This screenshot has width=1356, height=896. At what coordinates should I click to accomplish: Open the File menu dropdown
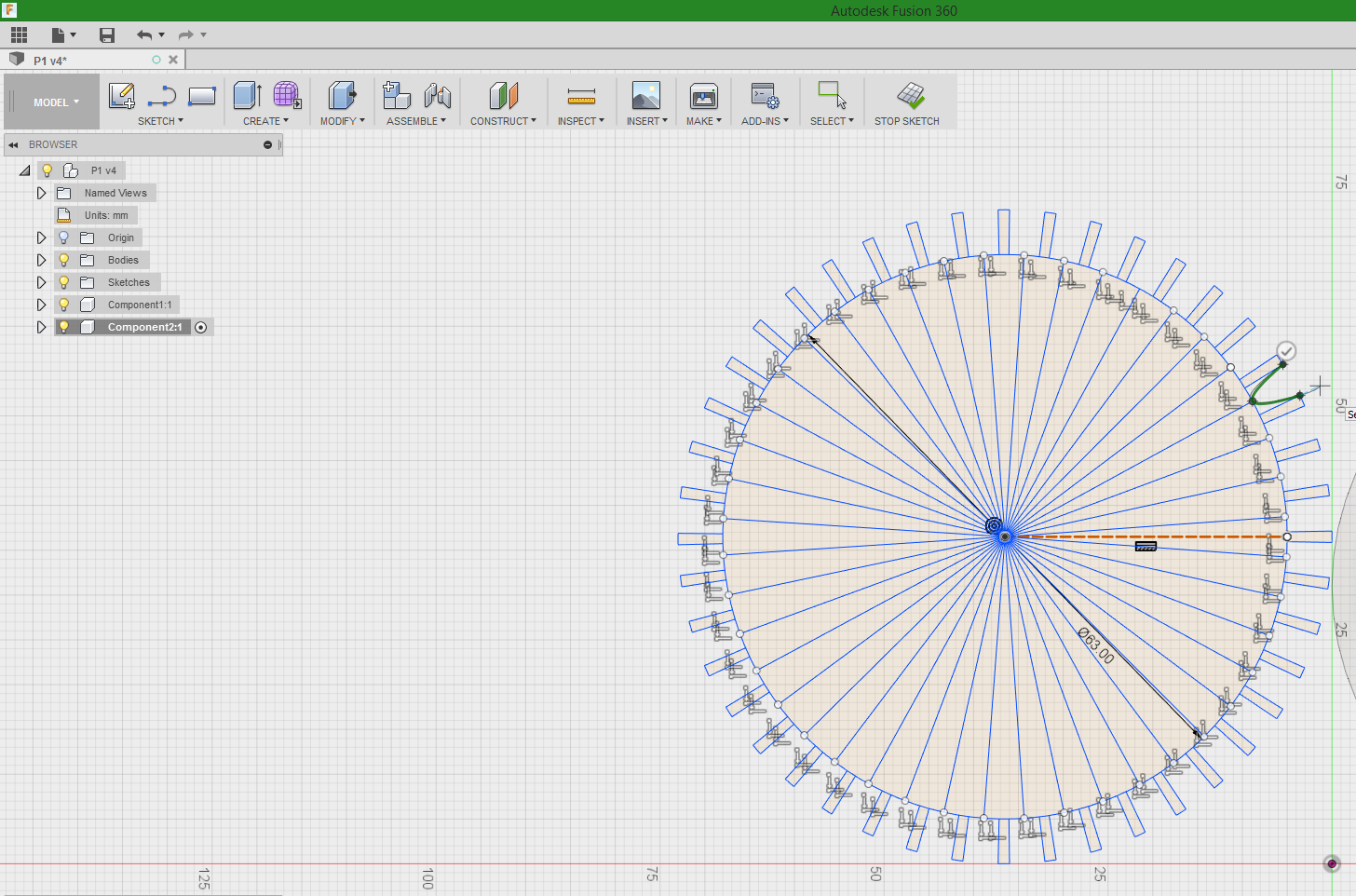tap(63, 34)
